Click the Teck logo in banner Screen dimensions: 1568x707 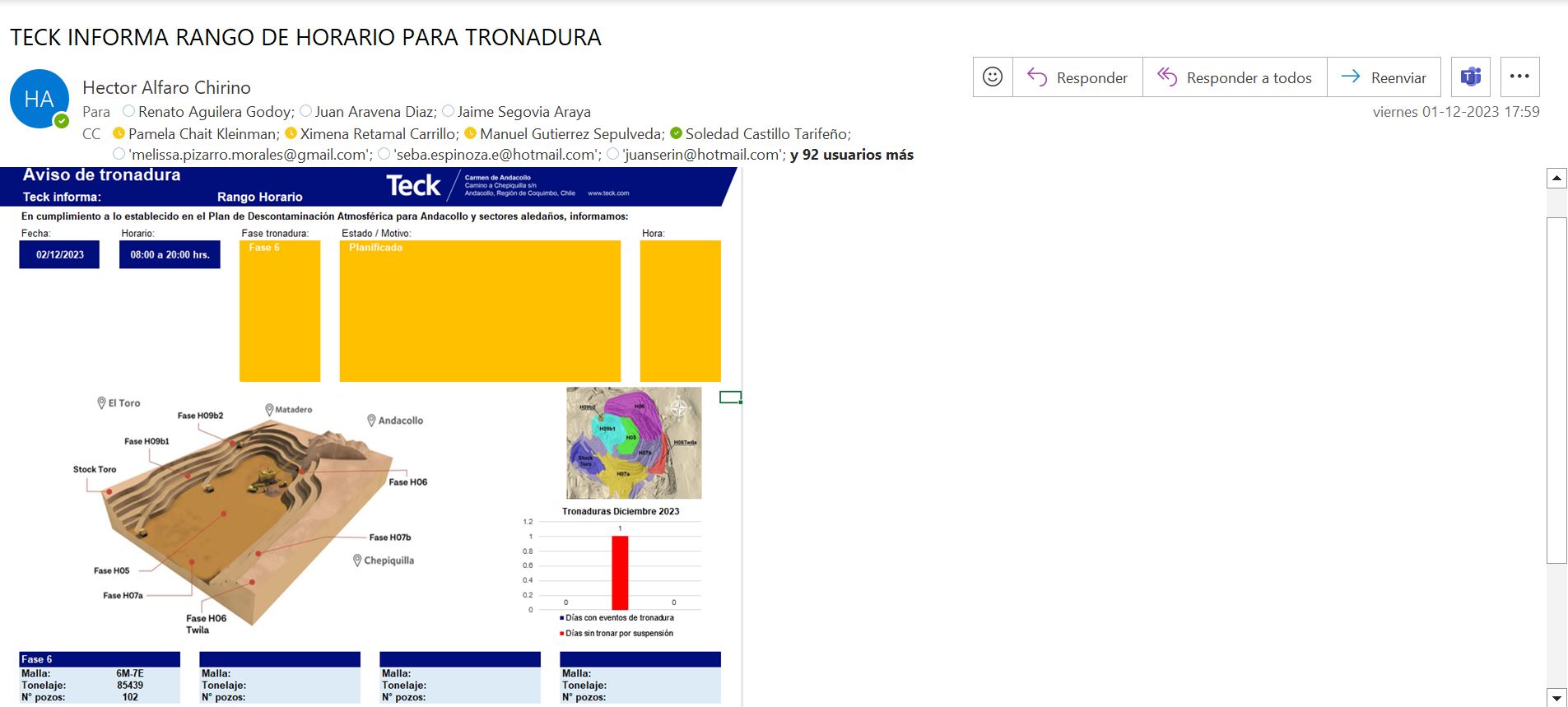[x=414, y=186]
